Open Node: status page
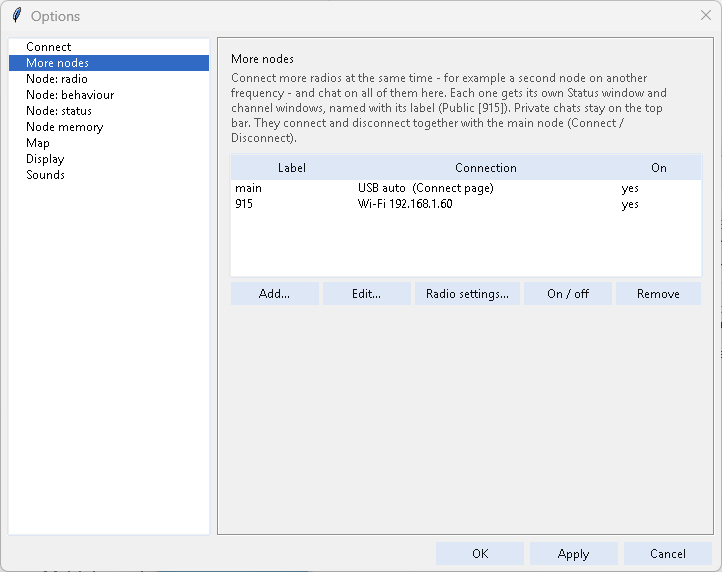Image resolution: width=722 pixels, height=572 pixels. 109,111
